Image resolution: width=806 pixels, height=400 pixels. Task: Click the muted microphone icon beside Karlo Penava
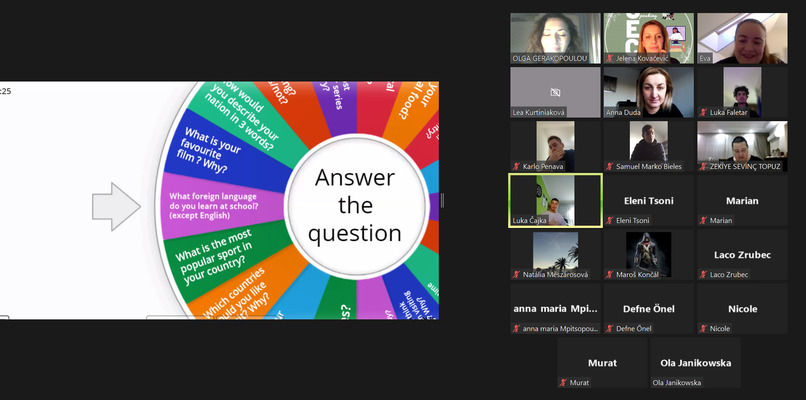point(517,166)
